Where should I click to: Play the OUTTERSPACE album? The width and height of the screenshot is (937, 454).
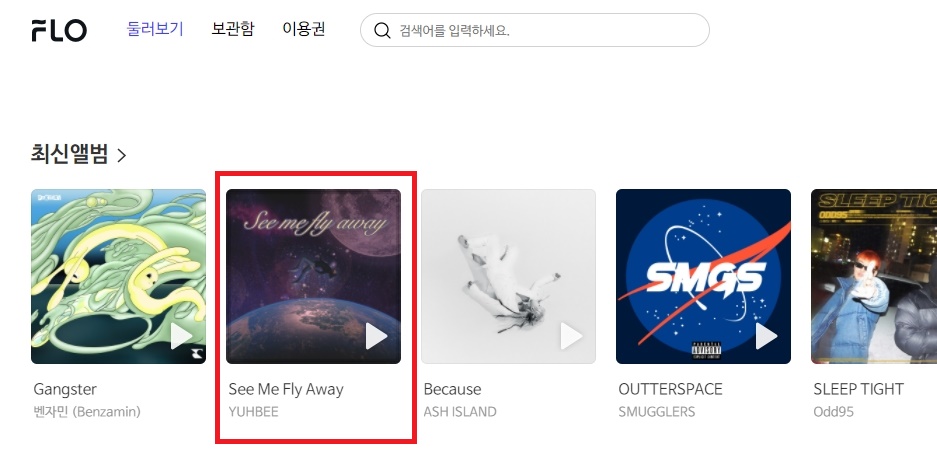click(x=766, y=336)
